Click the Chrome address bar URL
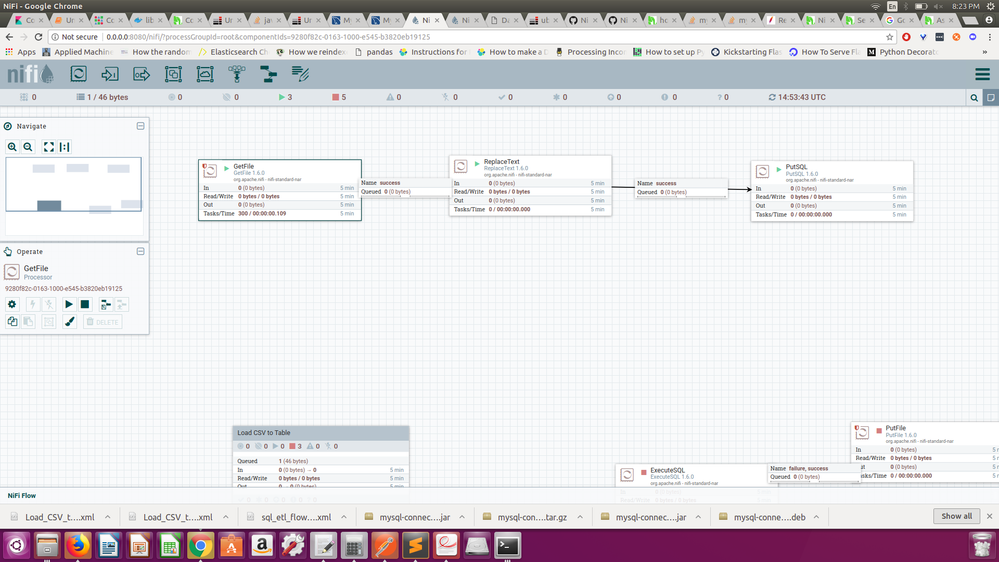 [268, 37]
